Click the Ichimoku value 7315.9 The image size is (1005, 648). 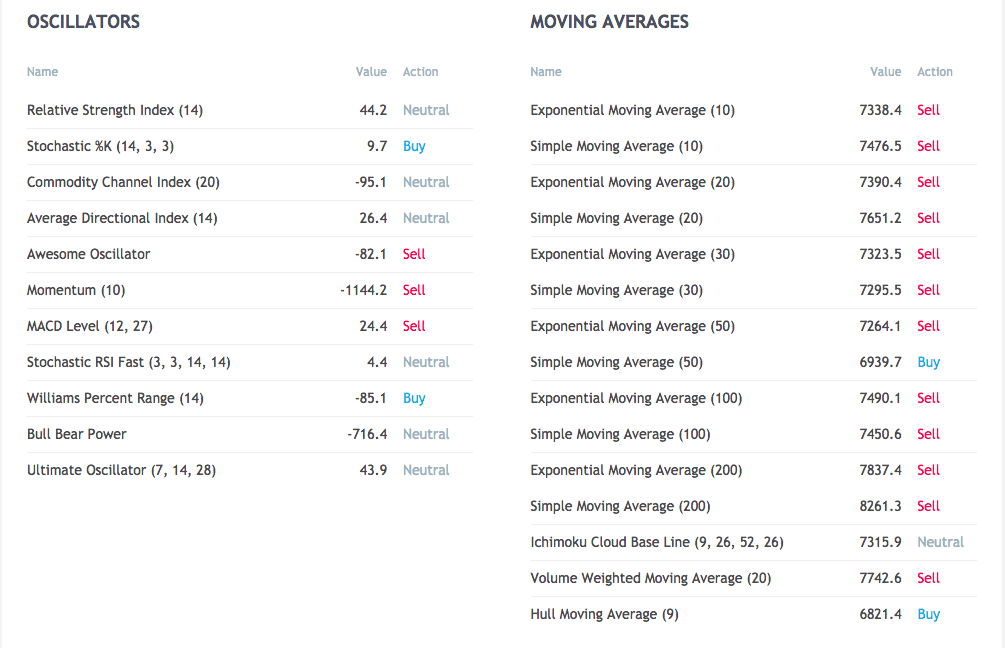[880, 542]
